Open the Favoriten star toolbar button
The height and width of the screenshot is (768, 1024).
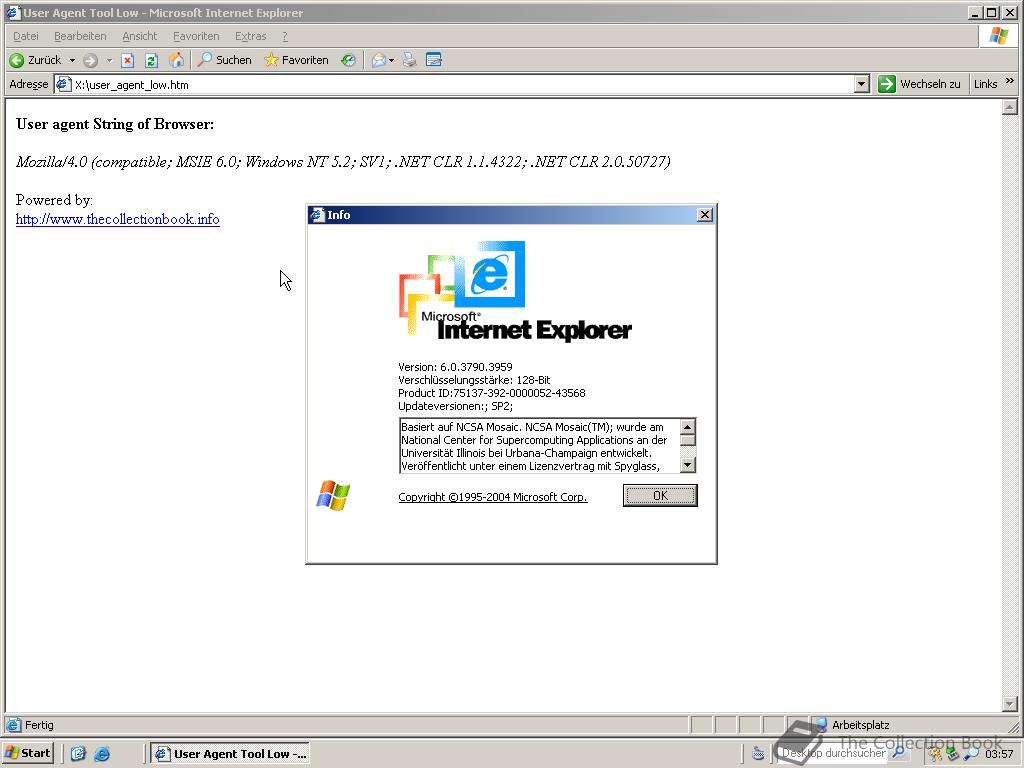[x=296, y=60]
